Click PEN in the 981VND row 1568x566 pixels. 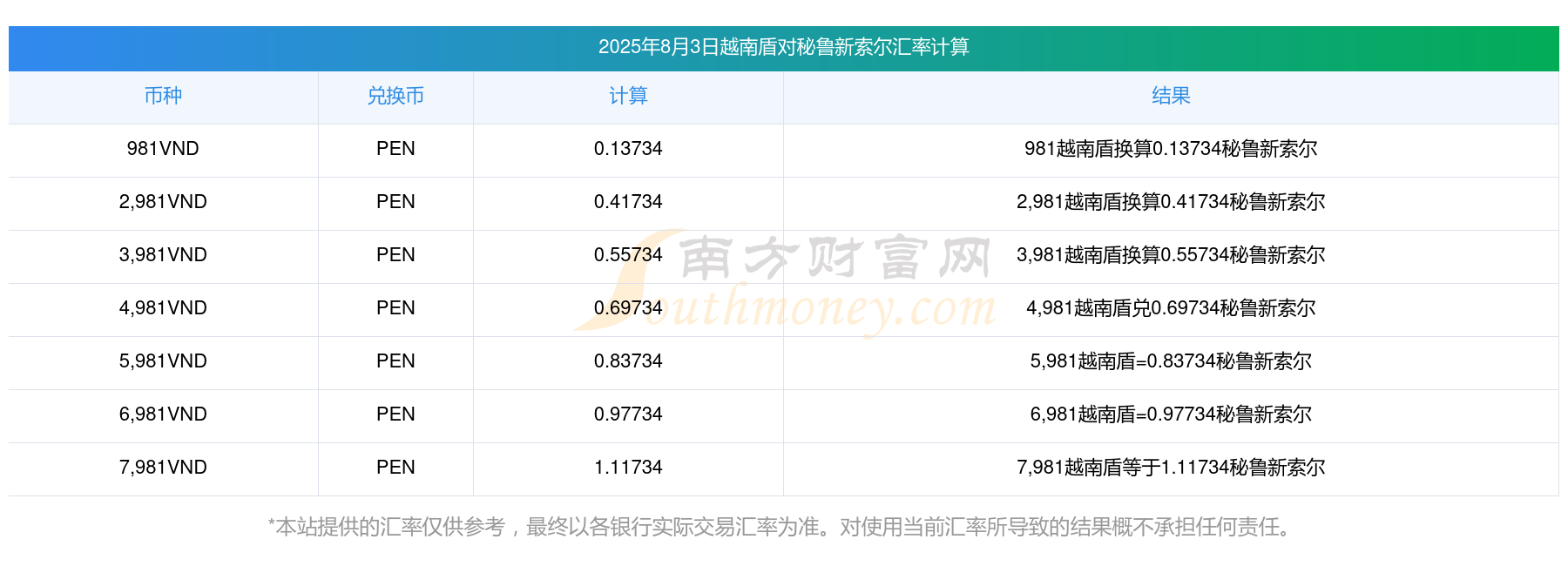coord(395,149)
